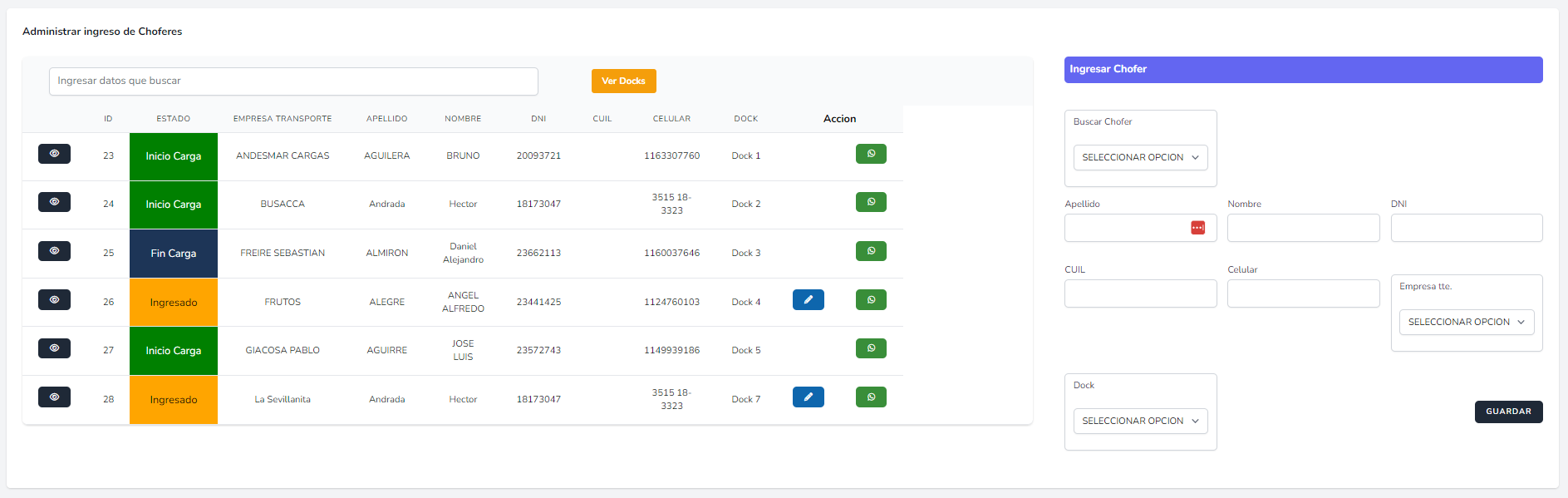Open the Dock selection dropdown
Viewport: 1568px width, 498px height.
coord(1140,421)
